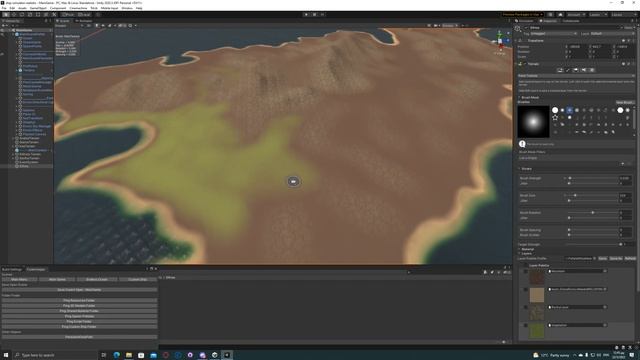Select the green grass layer thumbnail

tap(537, 331)
